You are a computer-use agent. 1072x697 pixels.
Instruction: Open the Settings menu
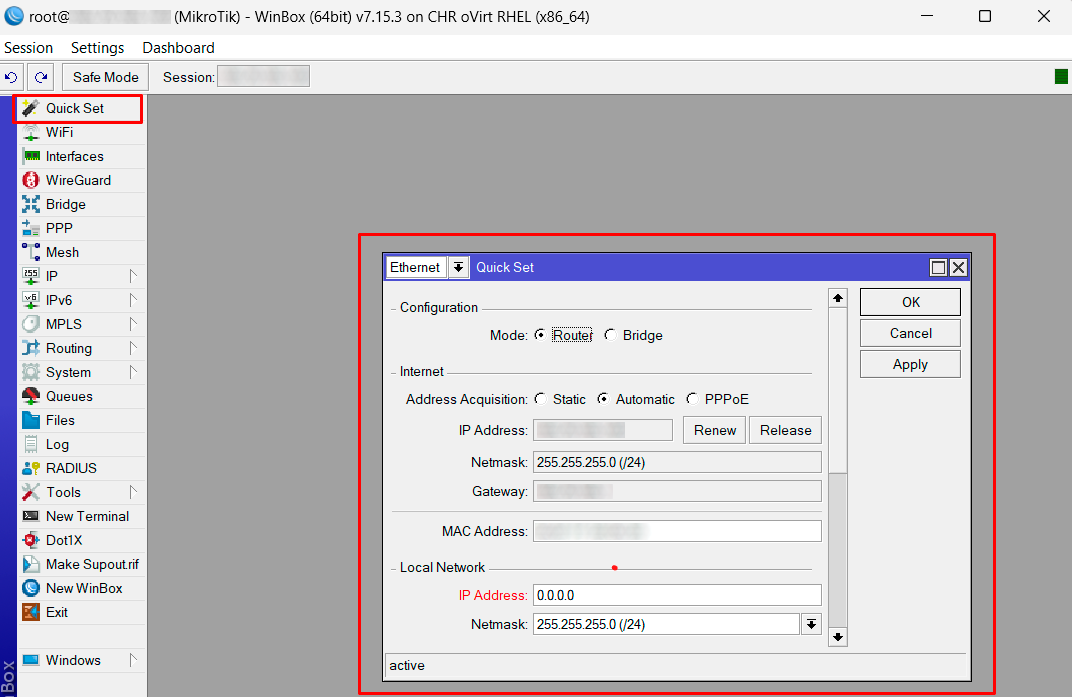pyautogui.click(x=97, y=48)
